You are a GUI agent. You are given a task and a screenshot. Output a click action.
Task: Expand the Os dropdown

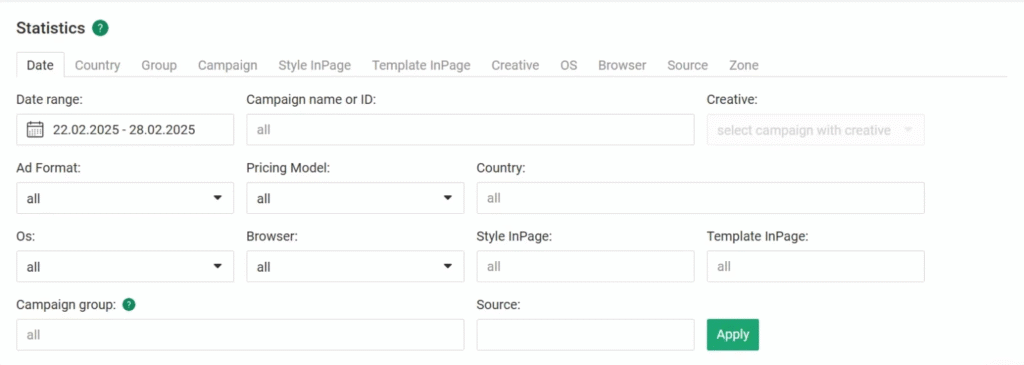click(125, 266)
